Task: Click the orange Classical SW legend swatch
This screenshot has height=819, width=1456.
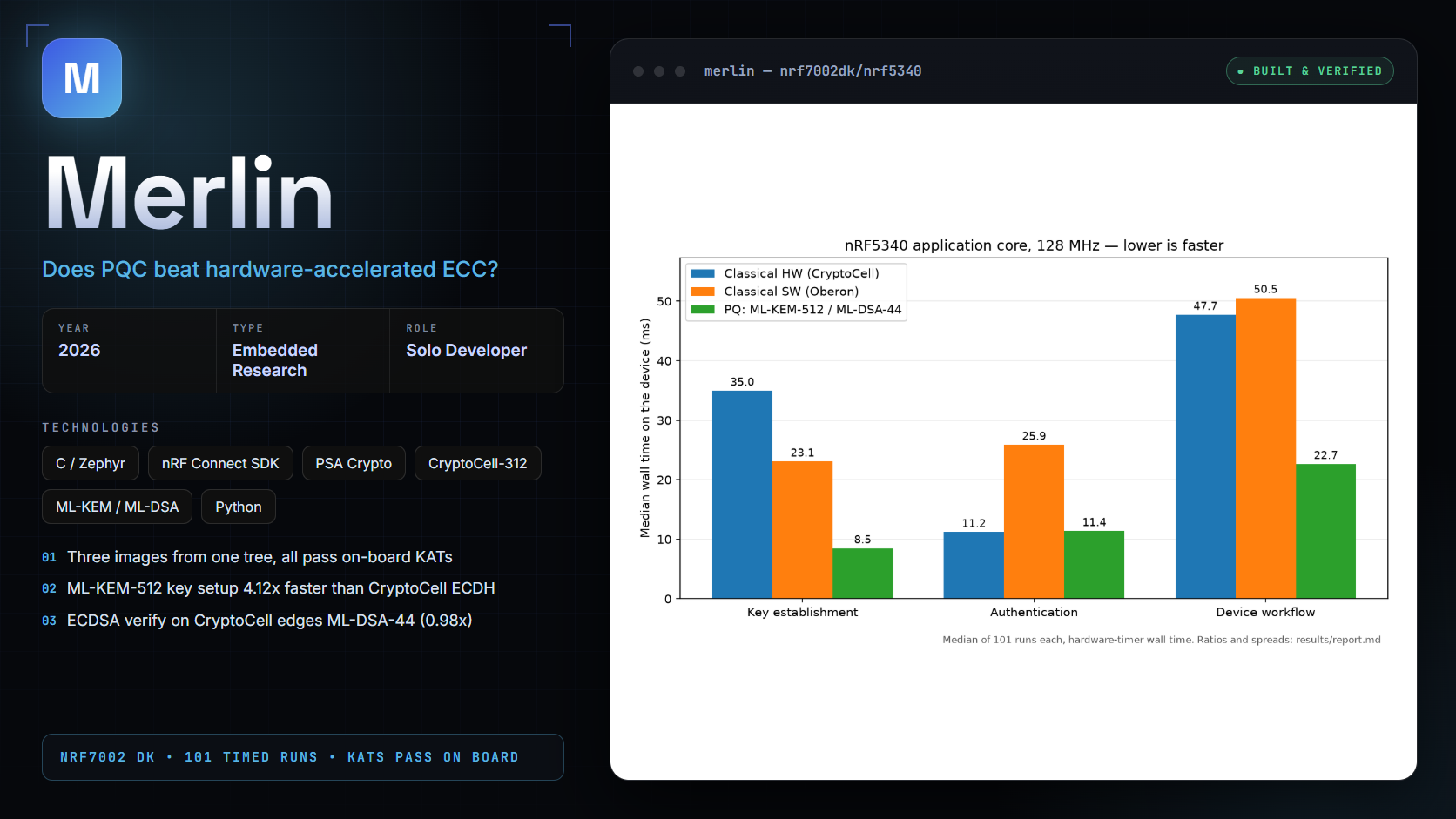Action: pyautogui.click(x=703, y=292)
